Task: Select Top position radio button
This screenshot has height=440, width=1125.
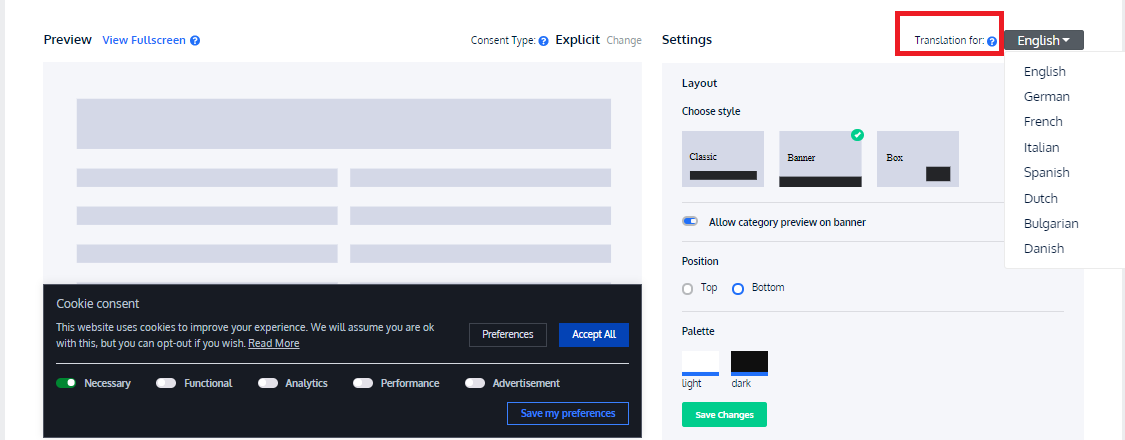Action: pos(687,289)
